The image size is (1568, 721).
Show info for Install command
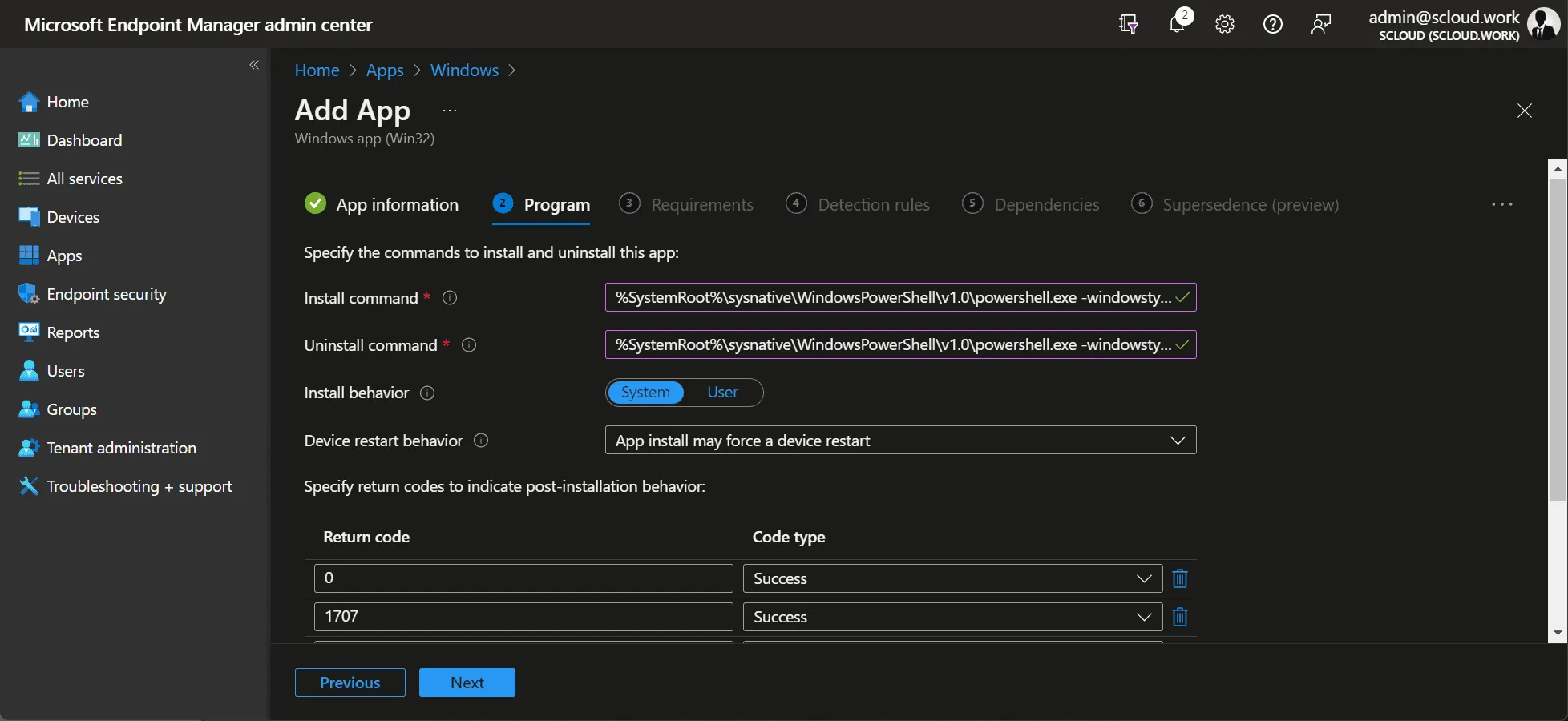(x=450, y=298)
